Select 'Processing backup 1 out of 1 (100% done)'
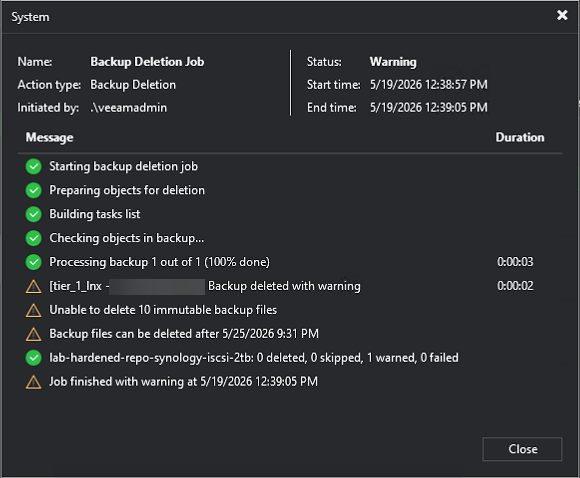 point(159,262)
